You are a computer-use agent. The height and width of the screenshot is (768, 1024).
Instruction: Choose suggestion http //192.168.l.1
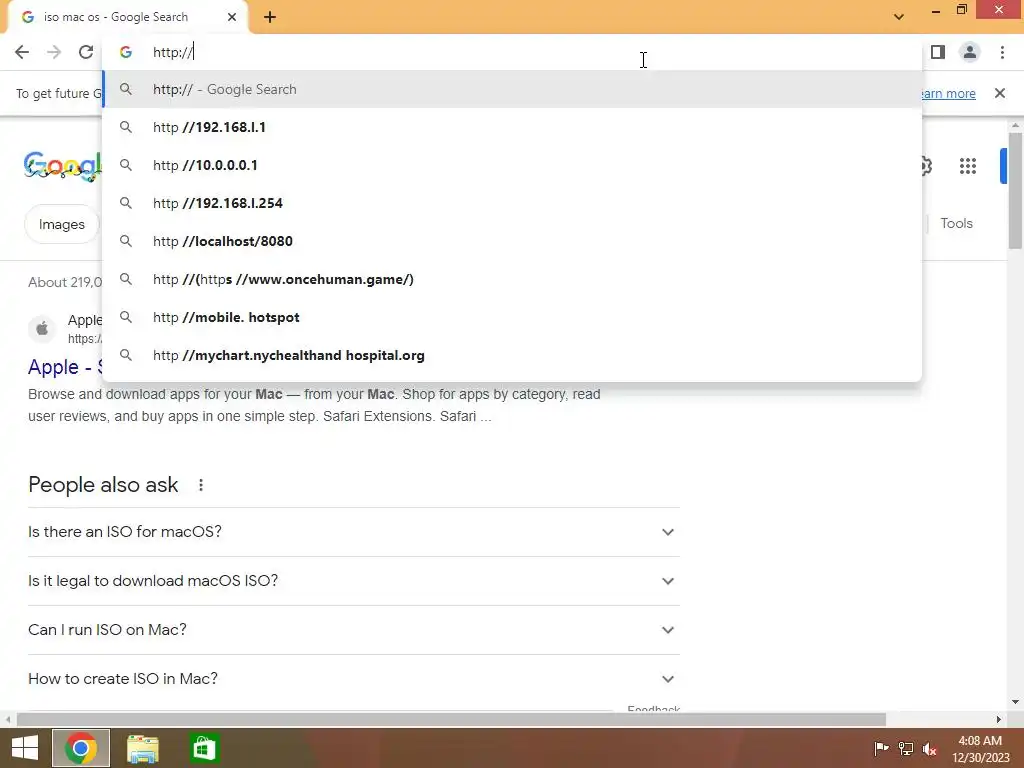[512, 127]
